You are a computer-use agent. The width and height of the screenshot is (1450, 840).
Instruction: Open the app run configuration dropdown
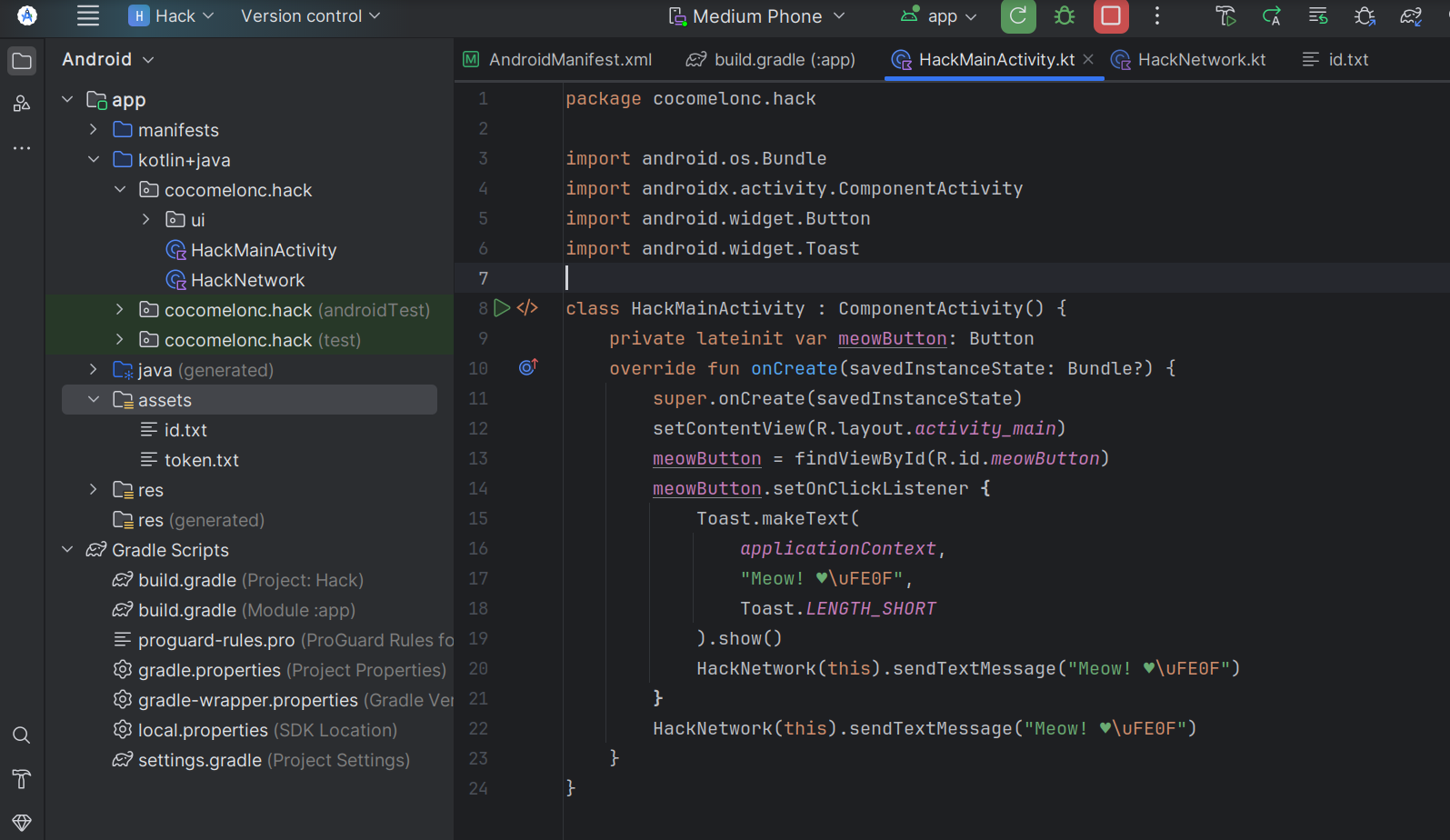click(939, 15)
